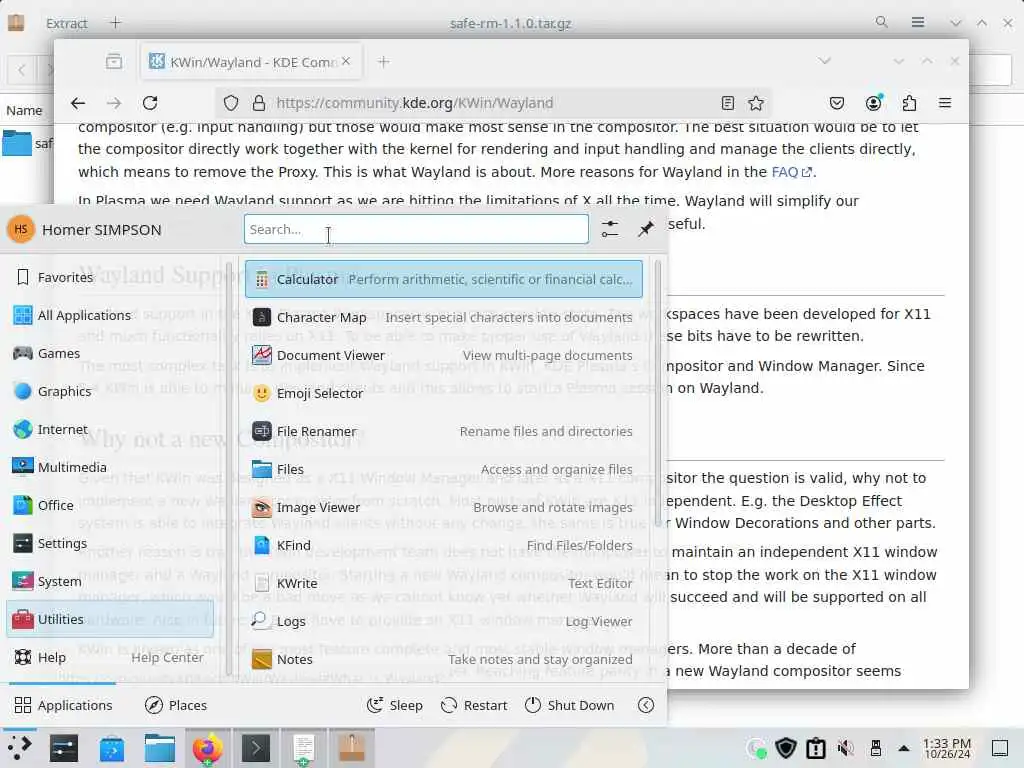Open the Internet category
1024x768 pixels.
(110, 429)
